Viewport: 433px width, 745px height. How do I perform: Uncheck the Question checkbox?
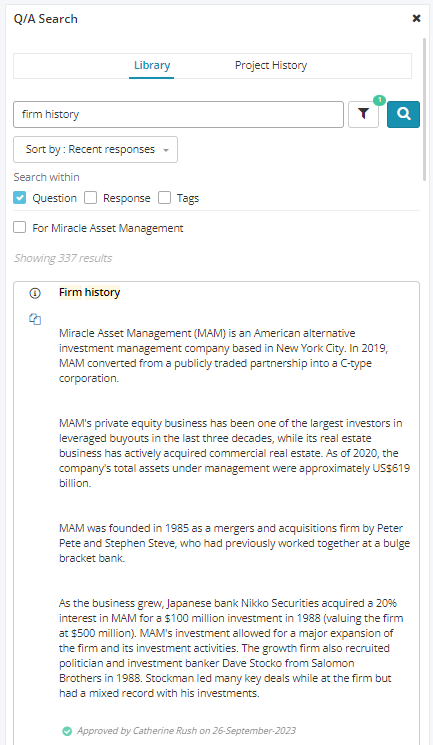pyautogui.click(x=19, y=198)
